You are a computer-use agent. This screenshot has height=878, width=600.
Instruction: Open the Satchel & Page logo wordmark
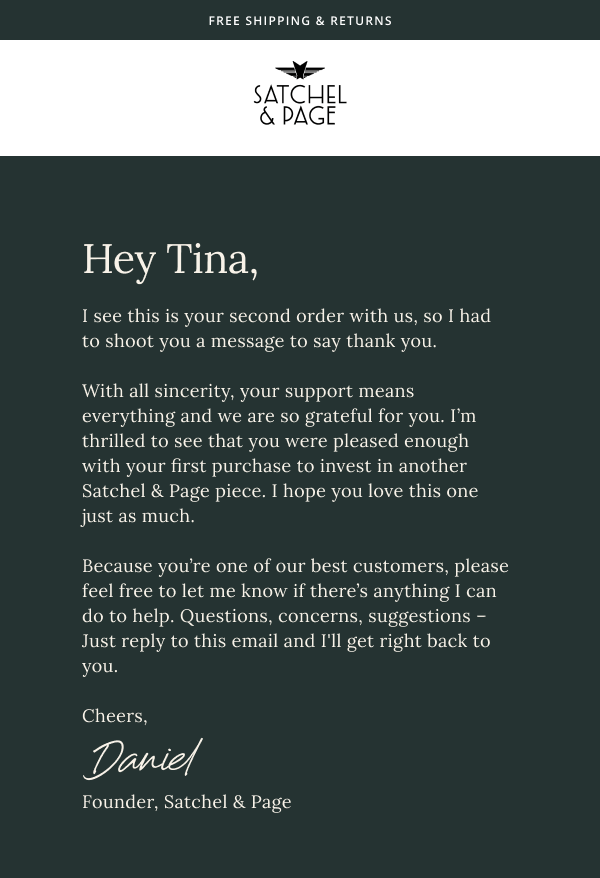300,105
